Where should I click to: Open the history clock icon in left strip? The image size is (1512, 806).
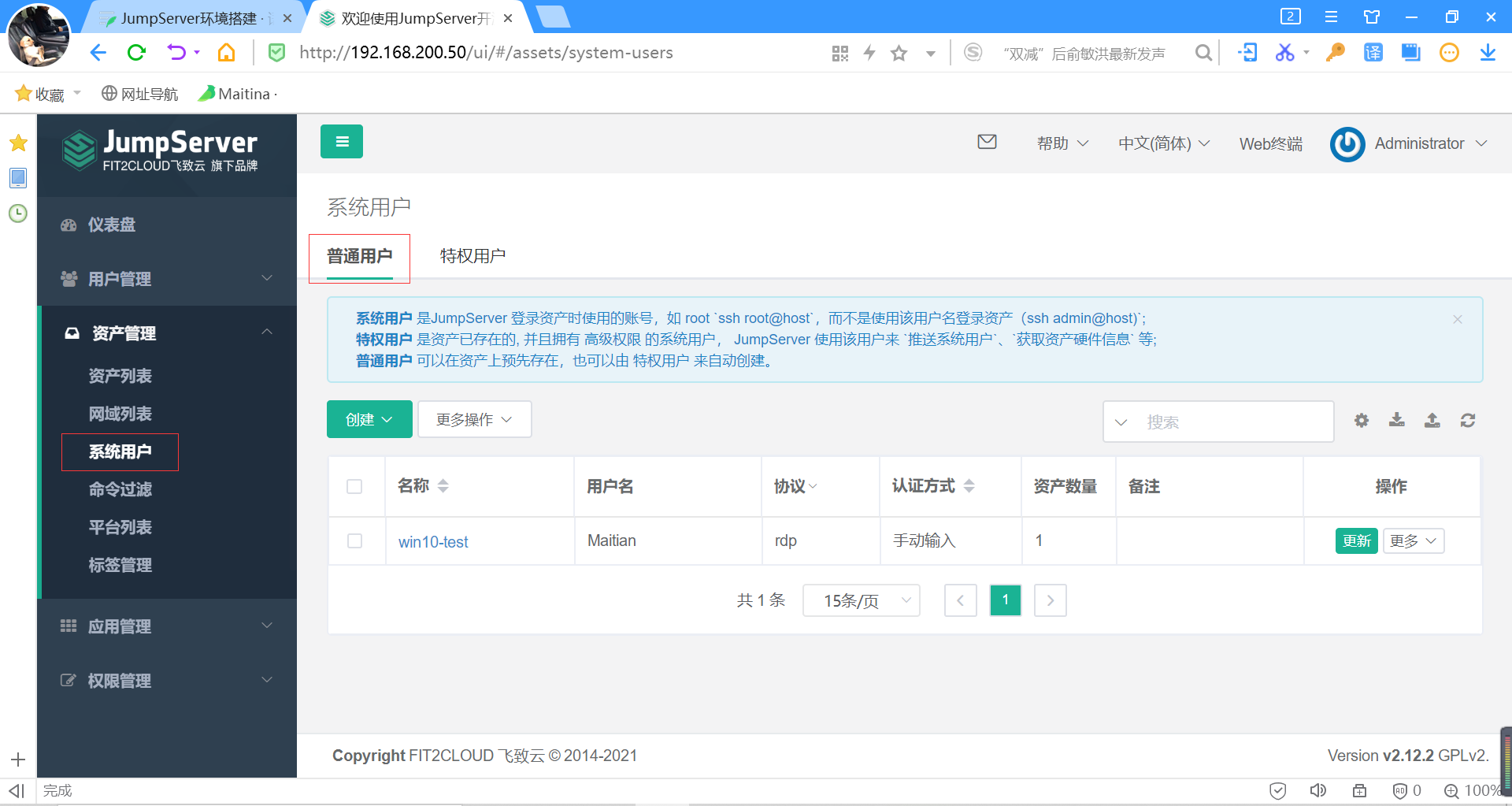(x=18, y=214)
